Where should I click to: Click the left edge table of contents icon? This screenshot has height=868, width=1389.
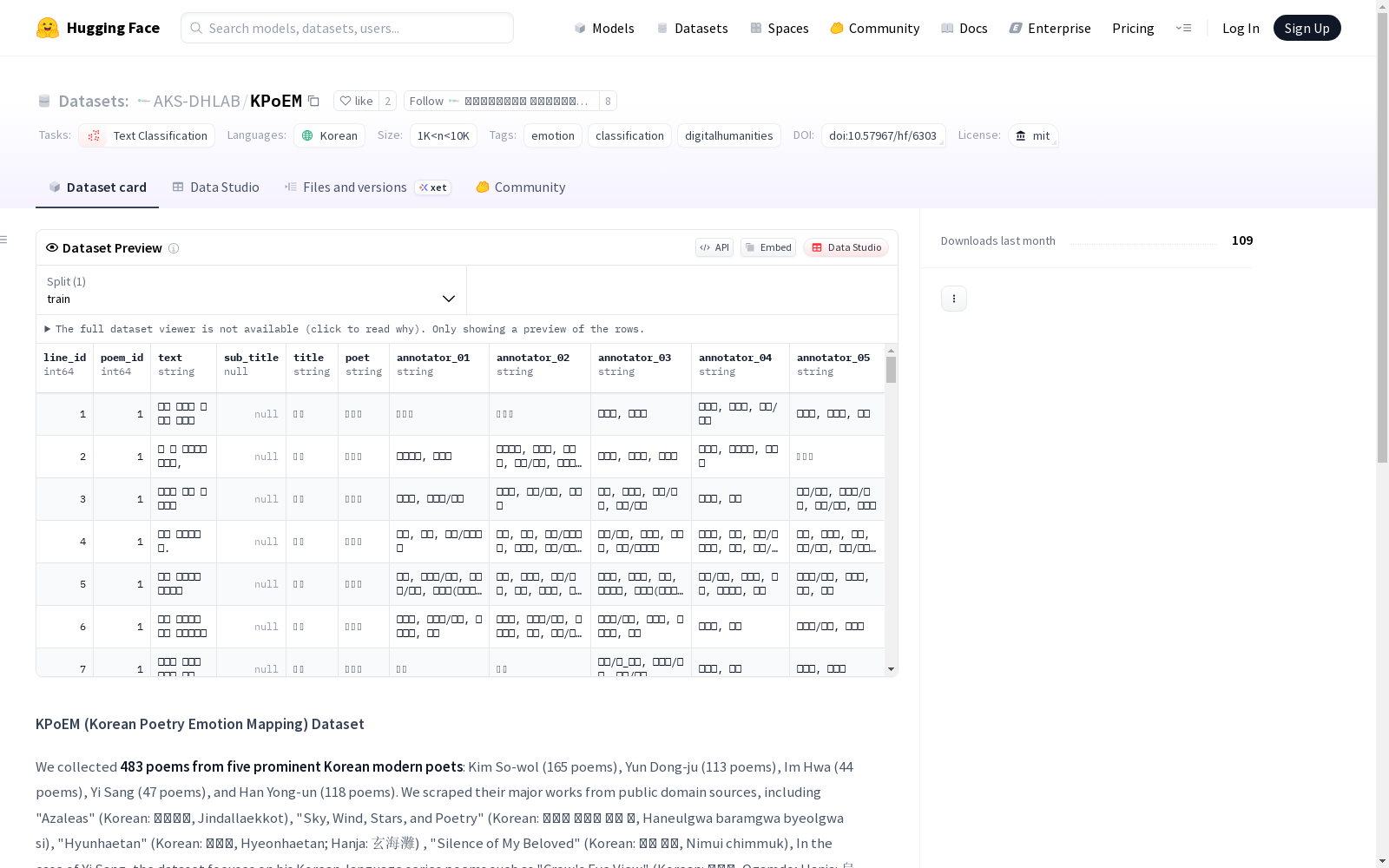(4, 240)
